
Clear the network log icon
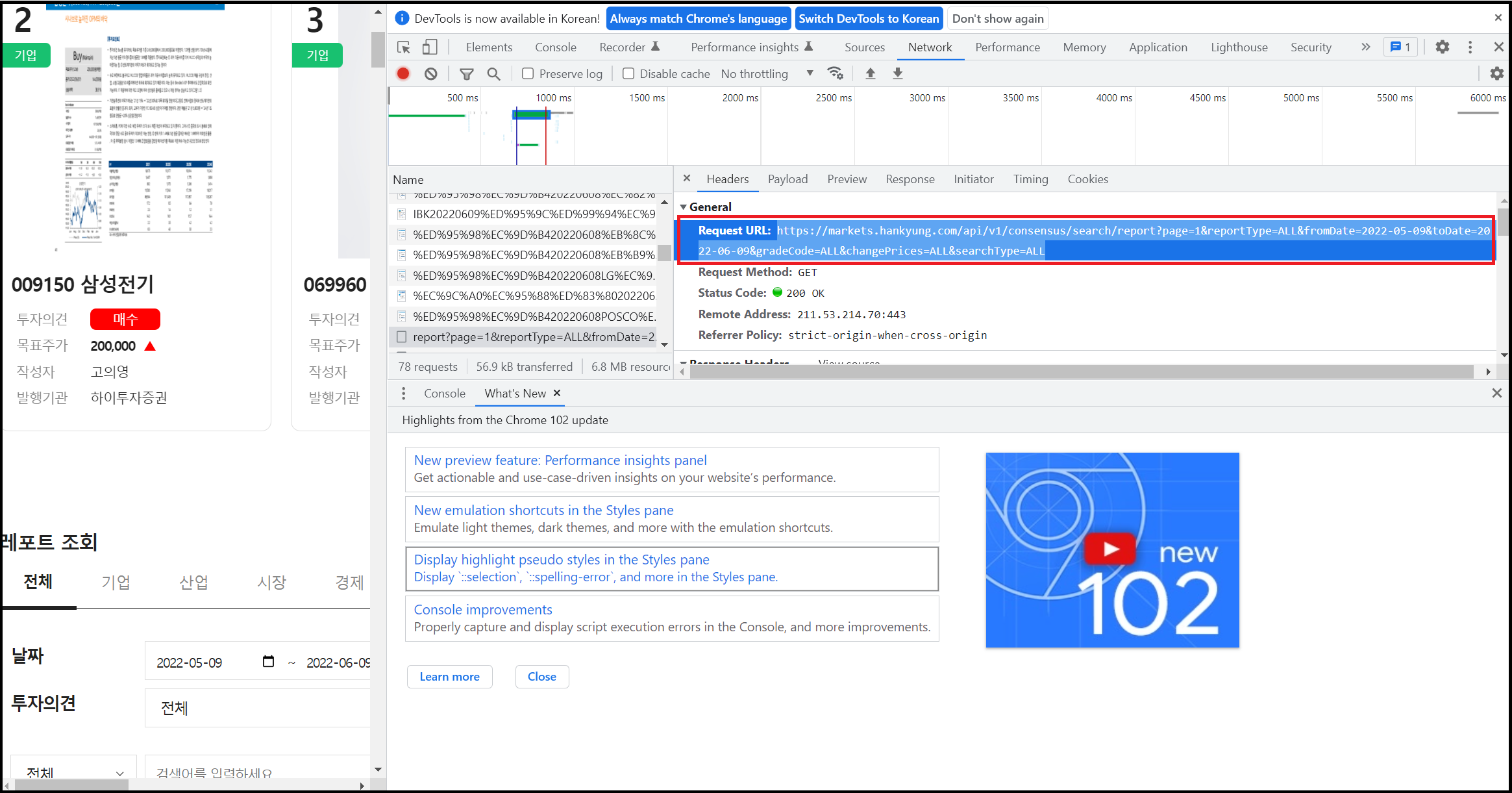[431, 74]
